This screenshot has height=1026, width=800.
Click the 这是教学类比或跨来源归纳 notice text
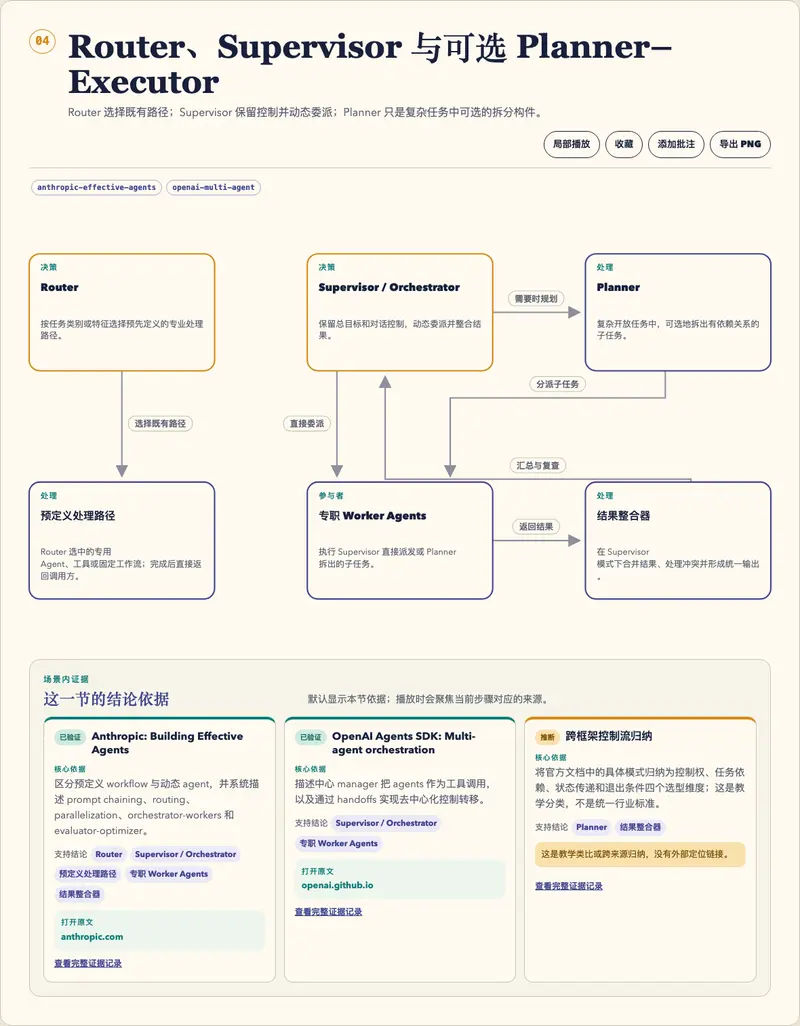click(640, 854)
